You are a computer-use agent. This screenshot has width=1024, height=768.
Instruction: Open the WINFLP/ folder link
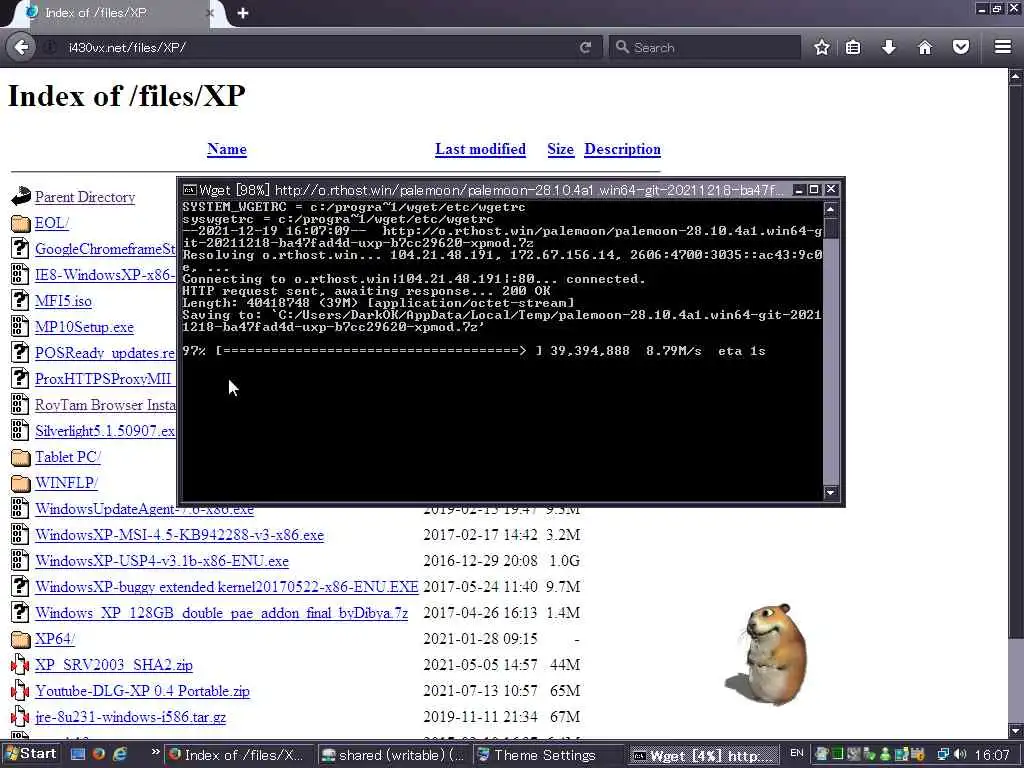66,483
